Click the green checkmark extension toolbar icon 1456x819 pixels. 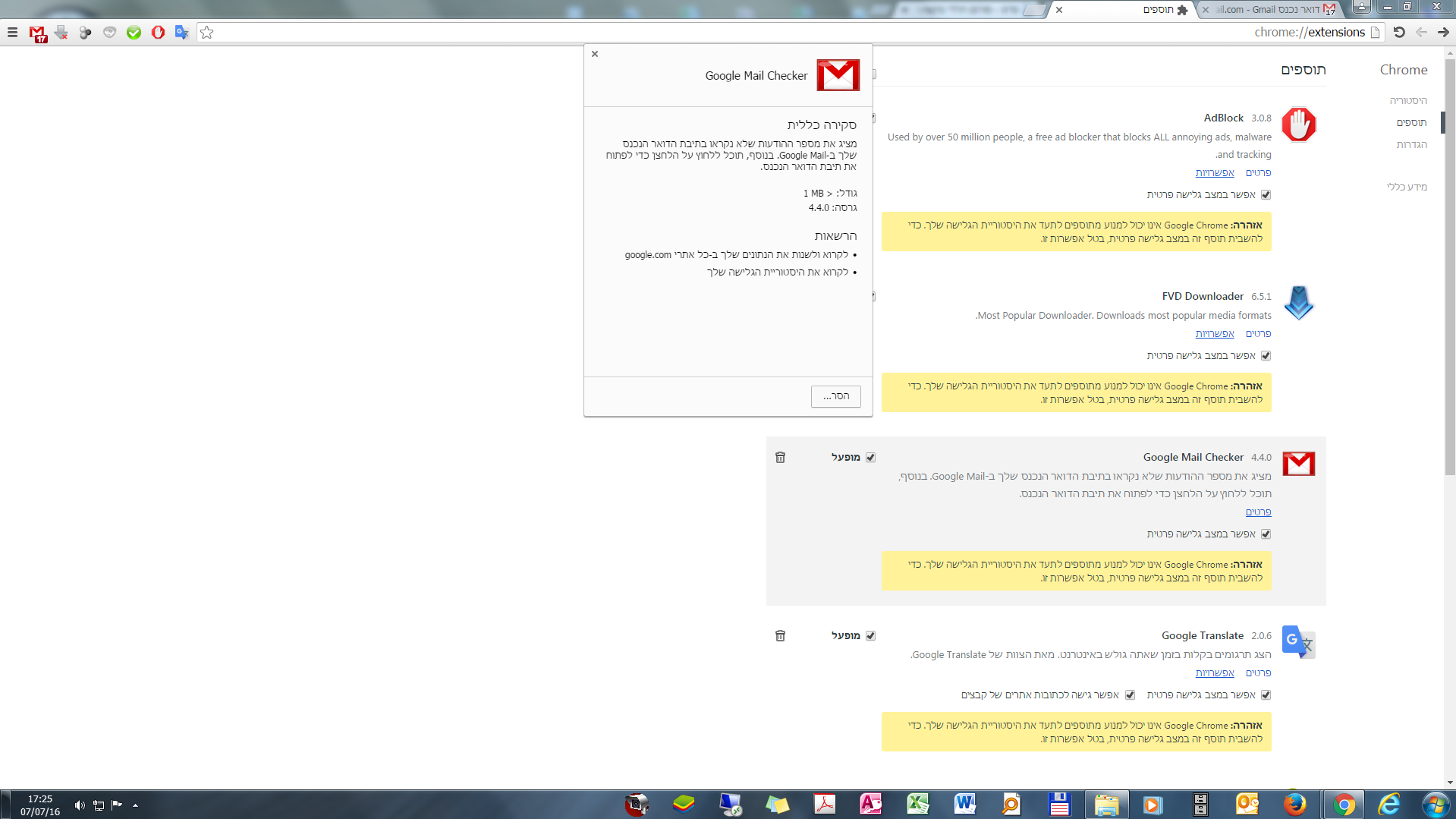point(134,33)
